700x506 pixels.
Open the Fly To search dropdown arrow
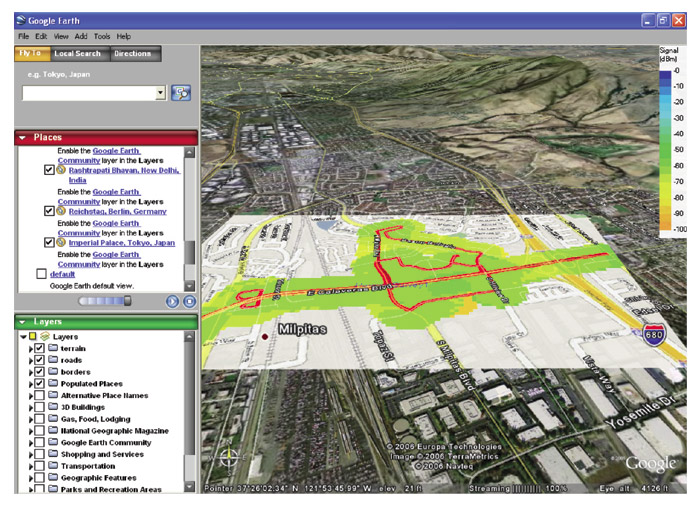point(161,93)
